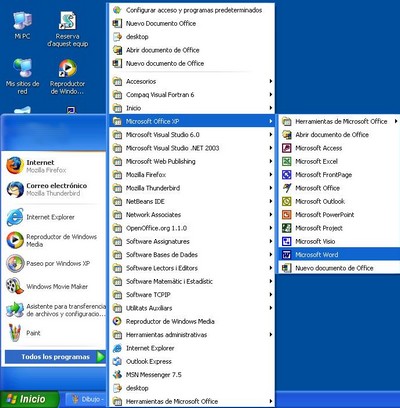Expand the Accesorios submenu arrow
Image resolution: width=400 pixels, height=408 pixels.
coord(271,81)
